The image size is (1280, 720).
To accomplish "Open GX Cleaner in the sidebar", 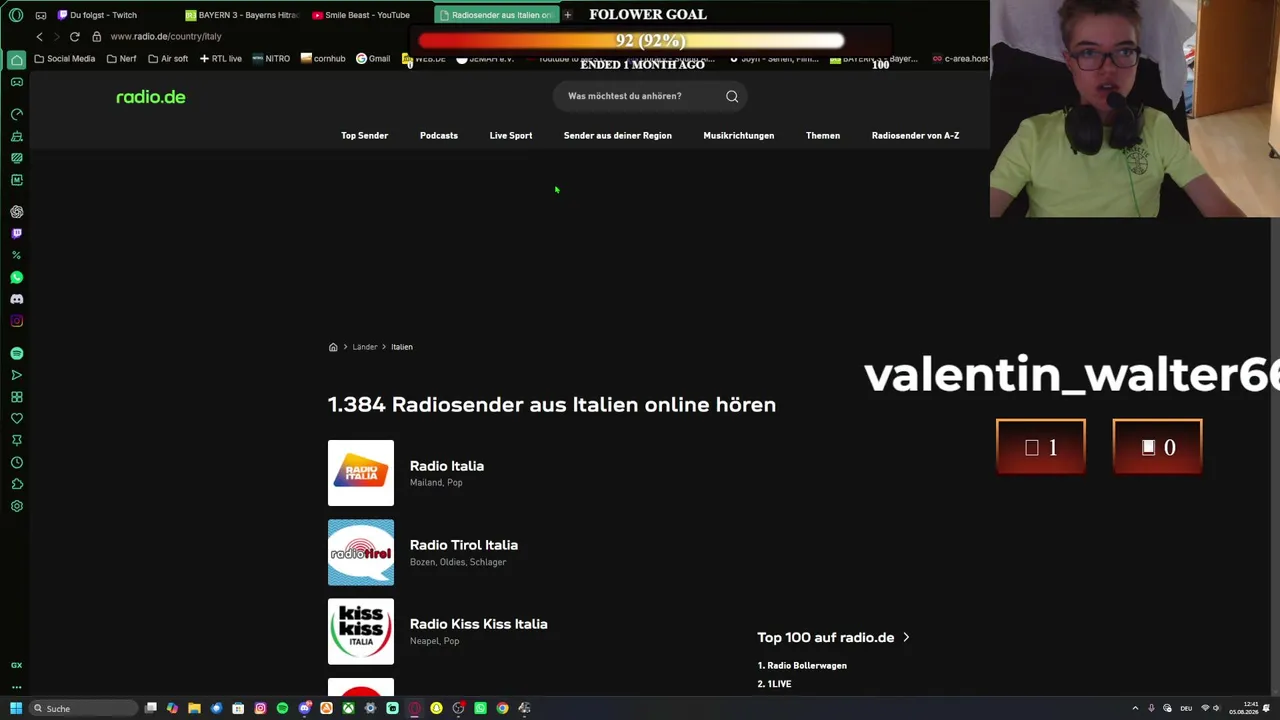I will tap(17, 136).
